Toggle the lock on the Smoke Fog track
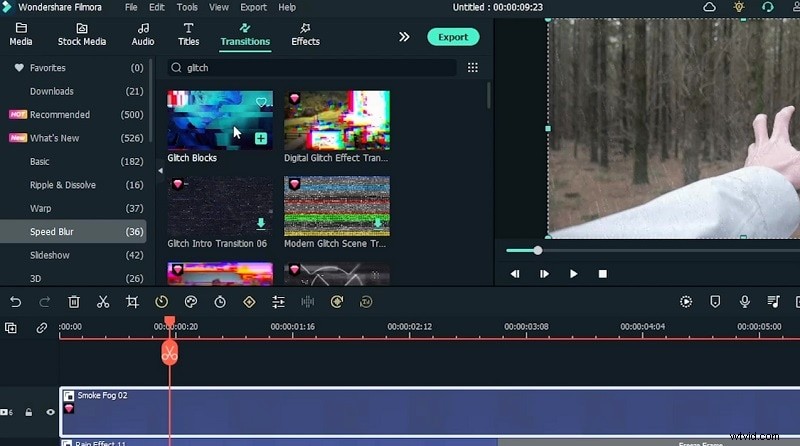The width and height of the screenshot is (800, 446). 29,412
